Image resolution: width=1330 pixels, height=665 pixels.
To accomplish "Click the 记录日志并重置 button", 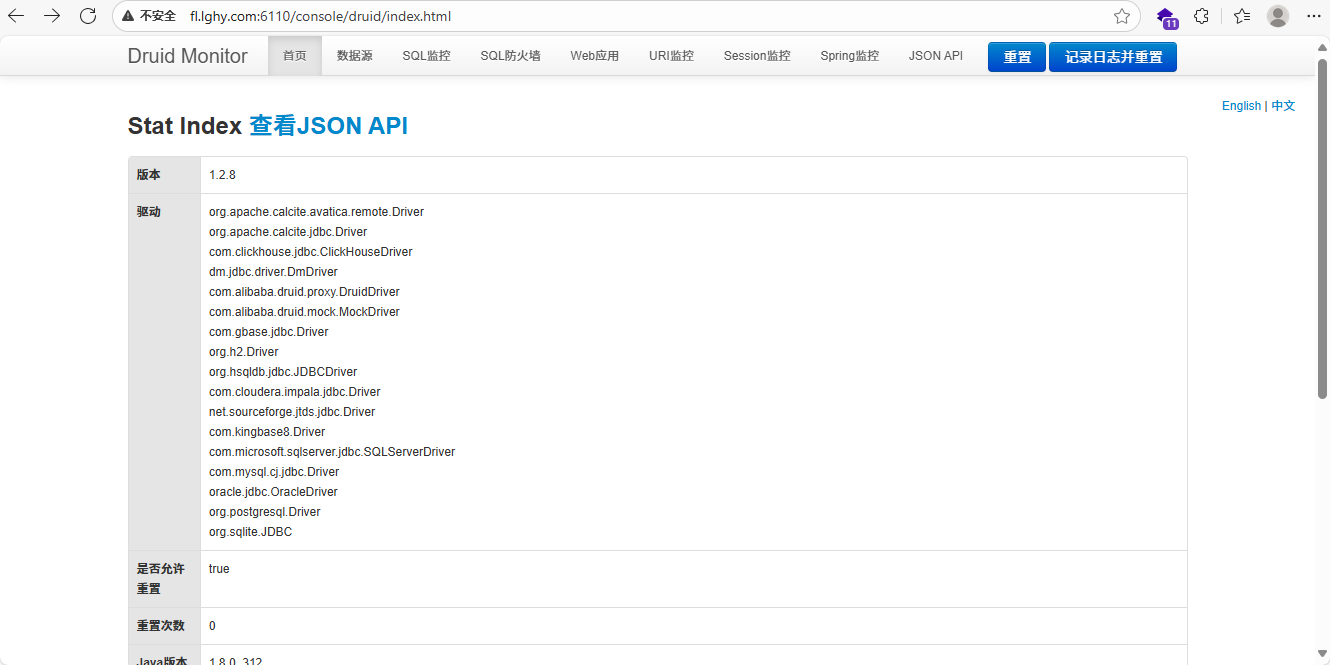I will point(1113,57).
